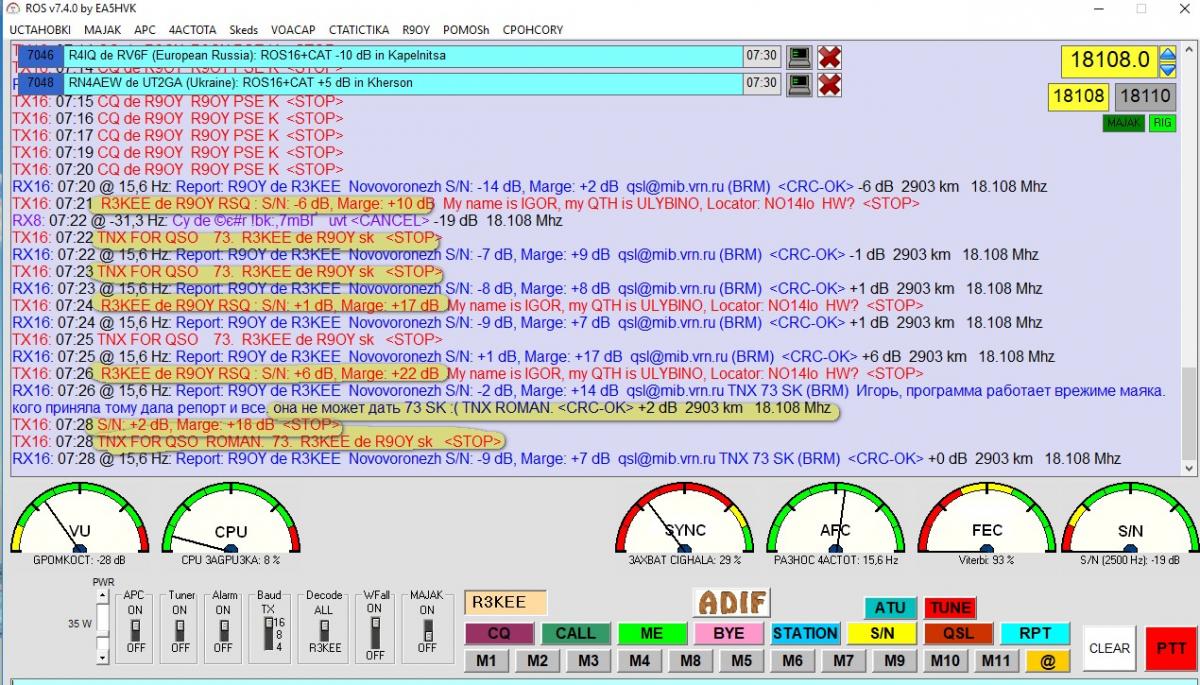Click the dark green MAJAK indicator
1200x685 pixels.
coord(1123,123)
